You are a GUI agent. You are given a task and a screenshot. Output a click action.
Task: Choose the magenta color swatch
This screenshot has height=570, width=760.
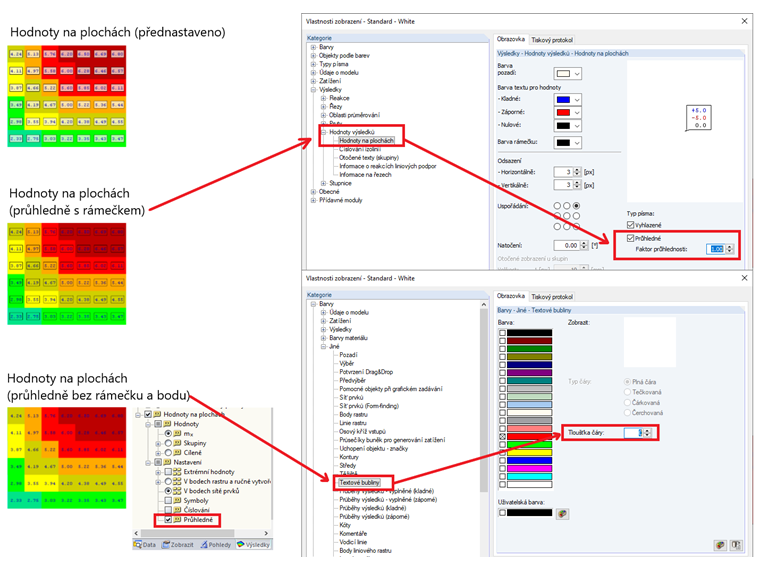coord(529,469)
